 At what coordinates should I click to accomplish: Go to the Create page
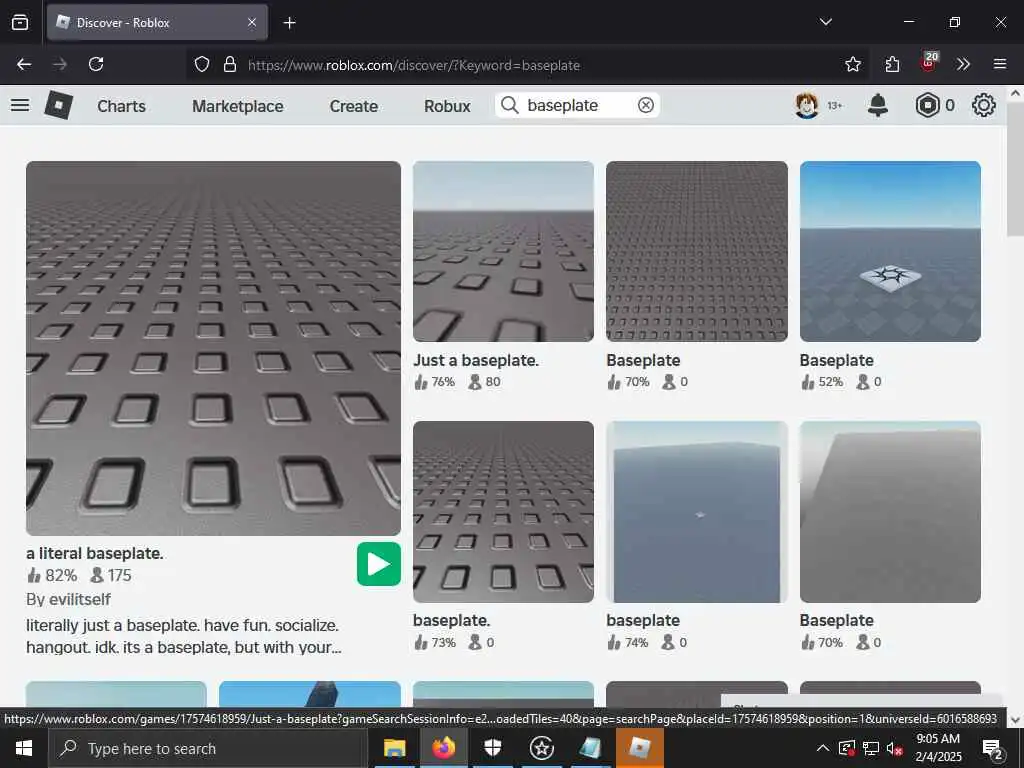(353, 106)
